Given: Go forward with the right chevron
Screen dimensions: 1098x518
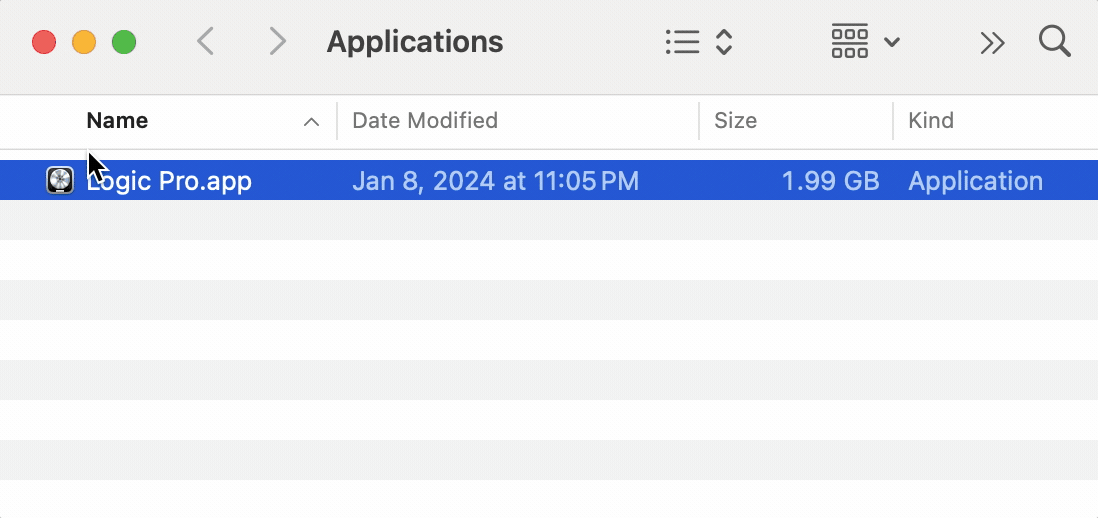Looking at the screenshot, I should pyautogui.click(x=278, y=42).
